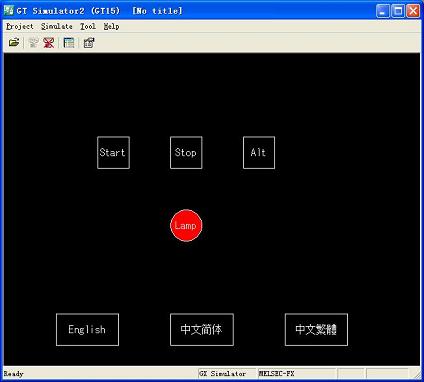This screenshot has height=382, width=424.
Task: Click the greyed-out Start simulation icon
Action: pyautogui.click(x=33, y=43)
